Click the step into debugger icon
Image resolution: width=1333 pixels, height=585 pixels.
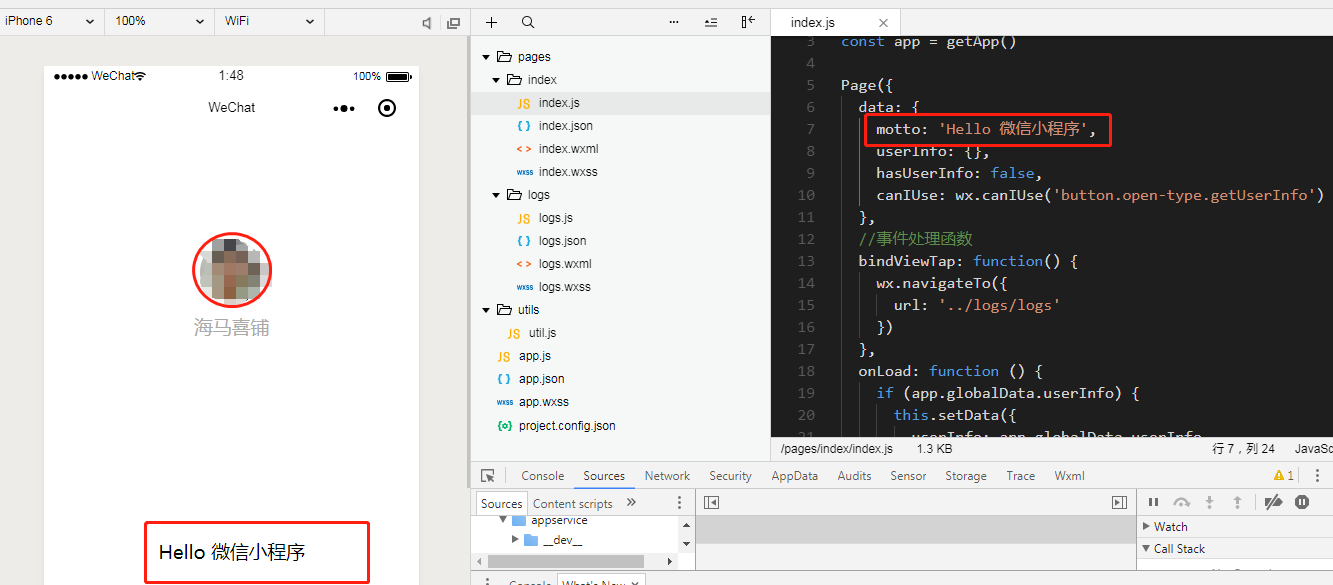click(x=1209, y=502)
